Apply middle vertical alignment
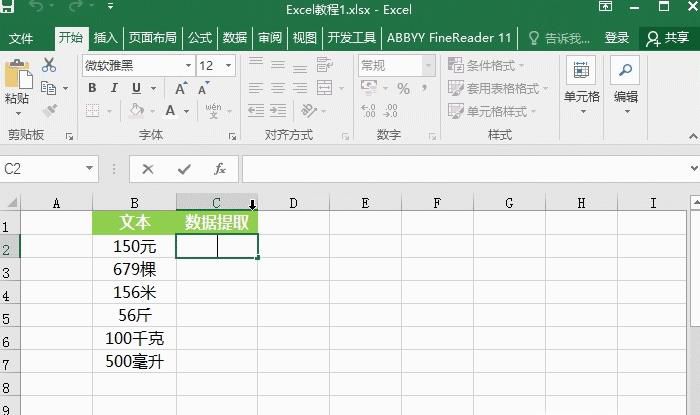This screenshot has width=700, height=415. pyautogui.click(x=278, y=65)
